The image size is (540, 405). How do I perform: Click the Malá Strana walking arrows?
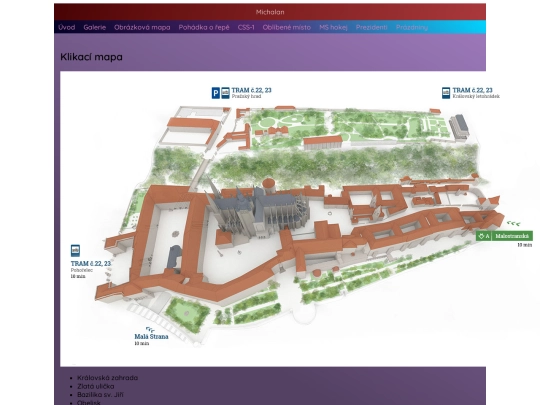tap(150, 330)
